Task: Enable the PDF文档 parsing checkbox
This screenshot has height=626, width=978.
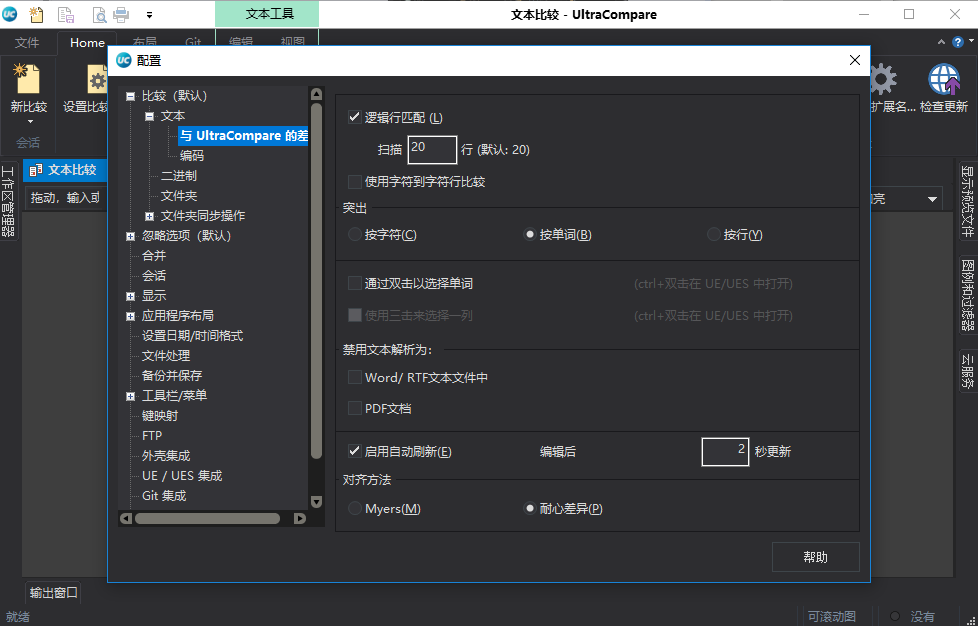Action: click(355, 407)
